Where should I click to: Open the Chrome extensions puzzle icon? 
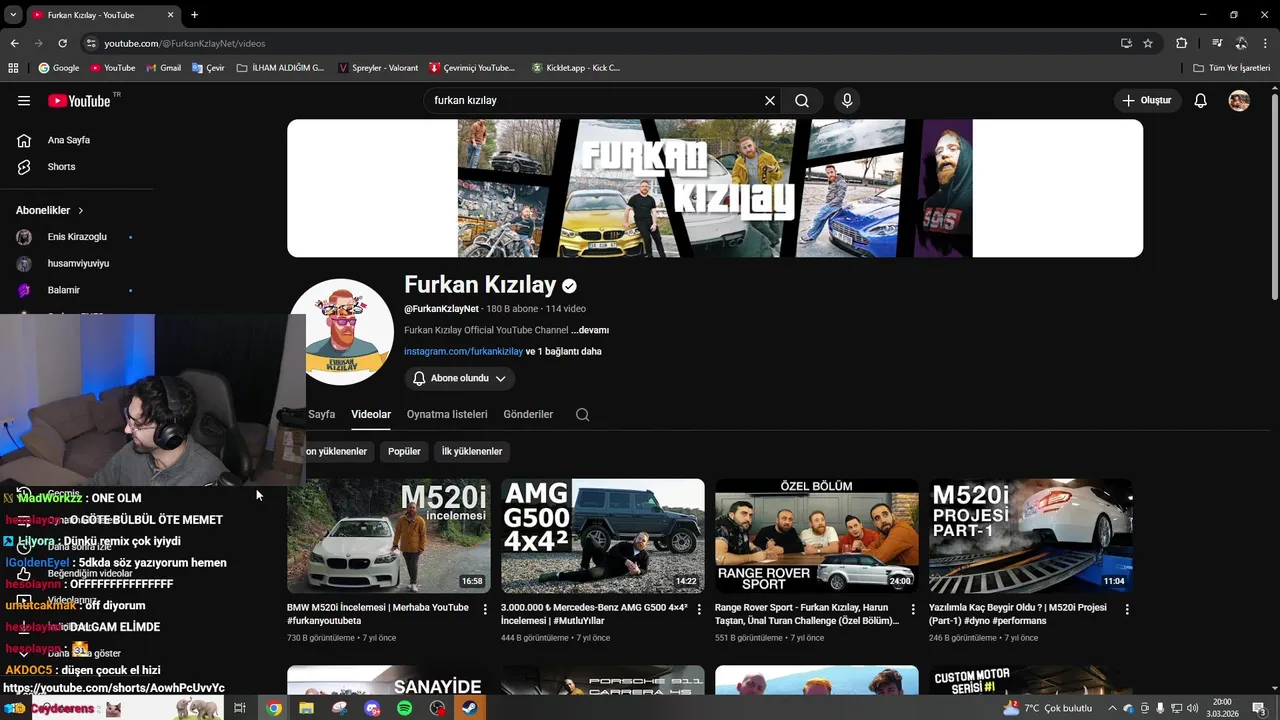pyautogui.click(x=1182, y=43)
